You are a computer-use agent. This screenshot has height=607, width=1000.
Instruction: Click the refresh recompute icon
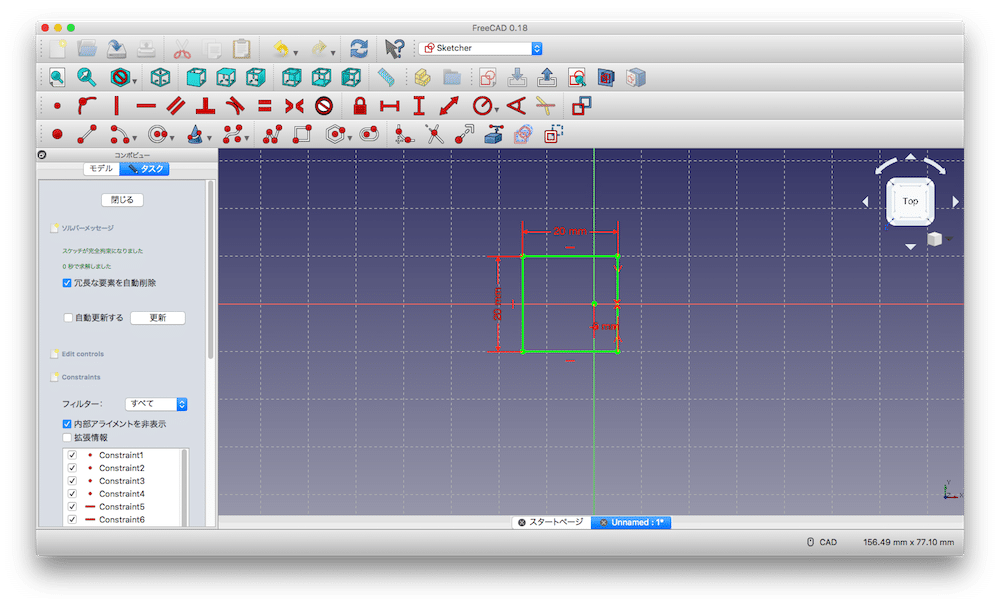tap(359, 48)
